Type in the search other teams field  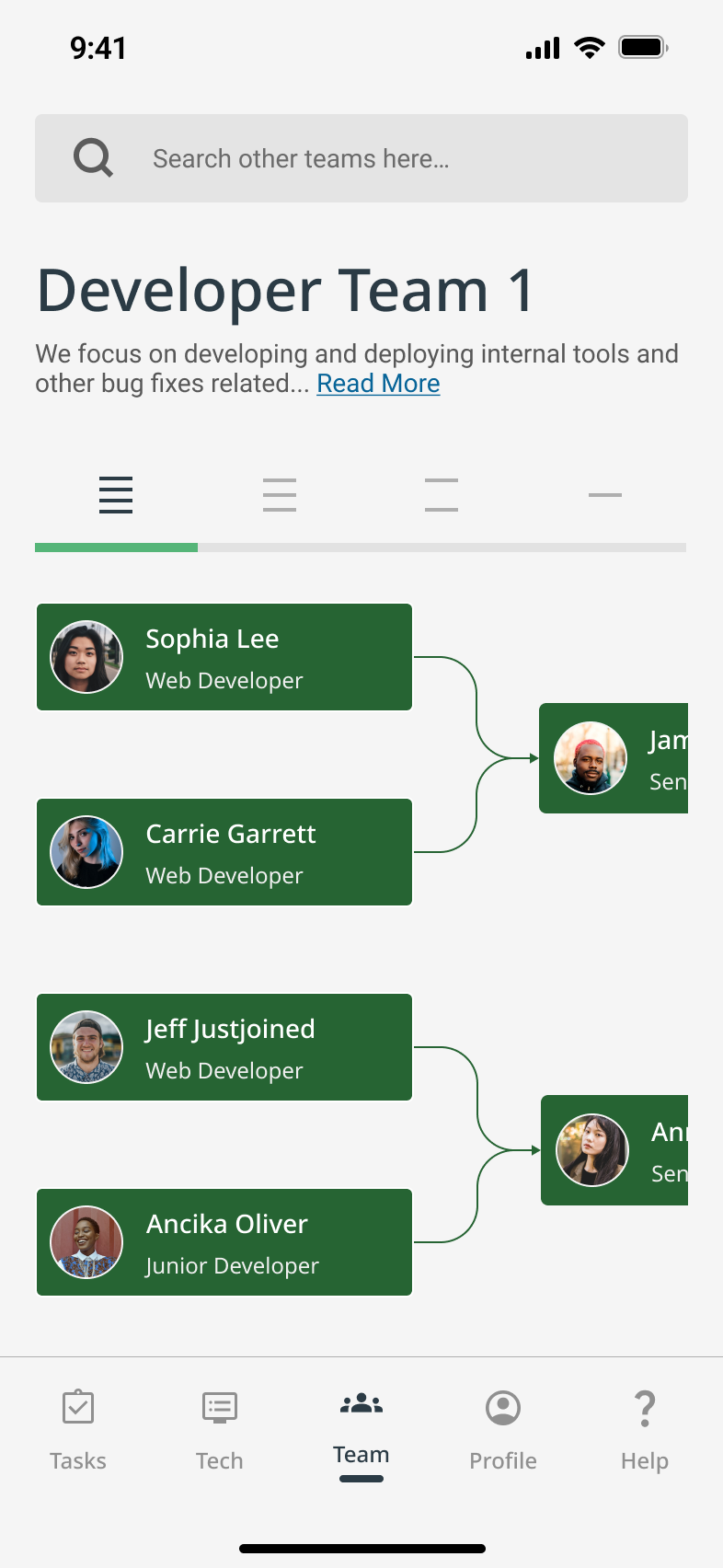405,158
